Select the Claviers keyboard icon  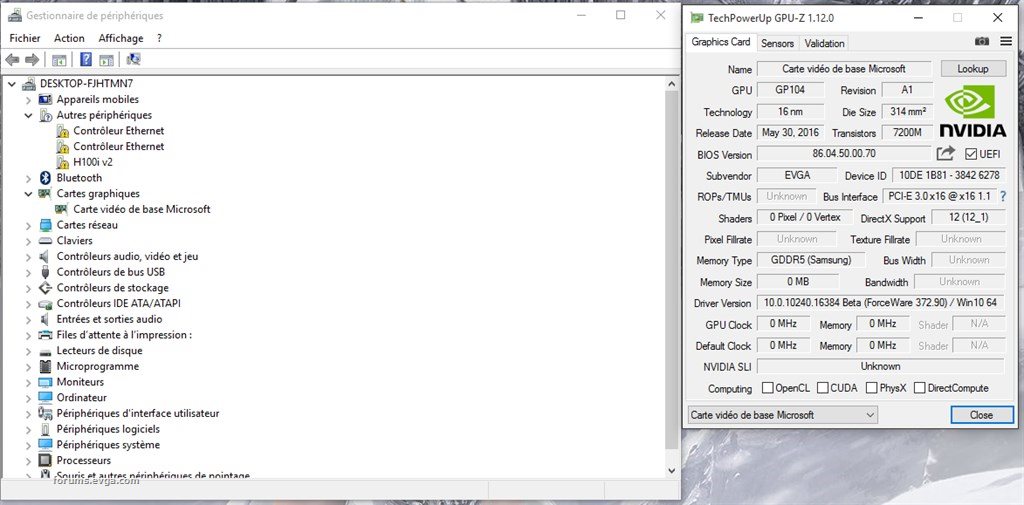coord(45,240)
